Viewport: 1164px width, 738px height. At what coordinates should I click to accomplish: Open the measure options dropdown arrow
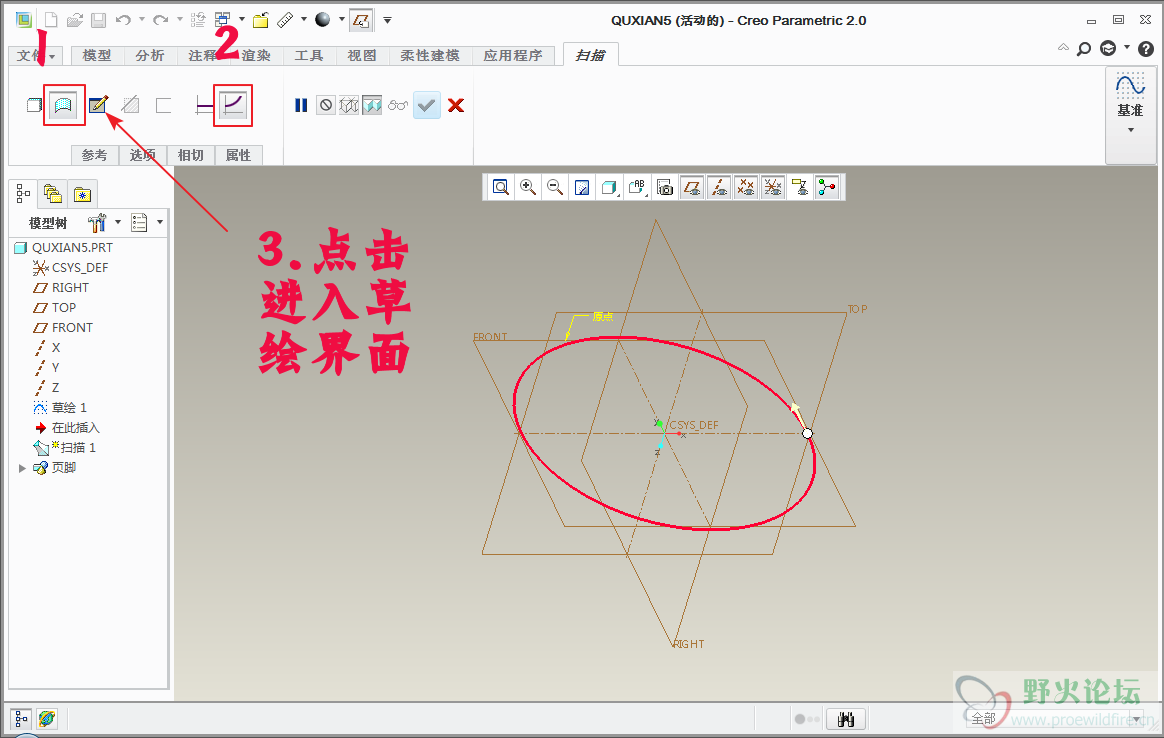pyautogui.click(x=304, y=19)
